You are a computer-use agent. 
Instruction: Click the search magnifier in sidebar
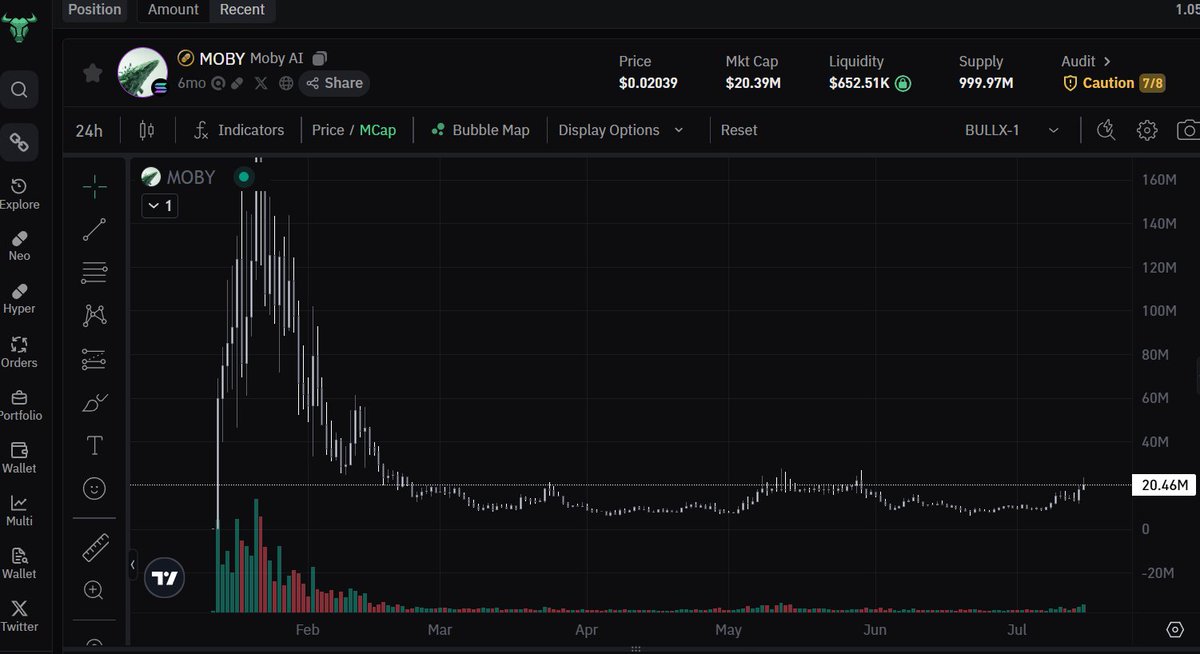tap(19, 90)
